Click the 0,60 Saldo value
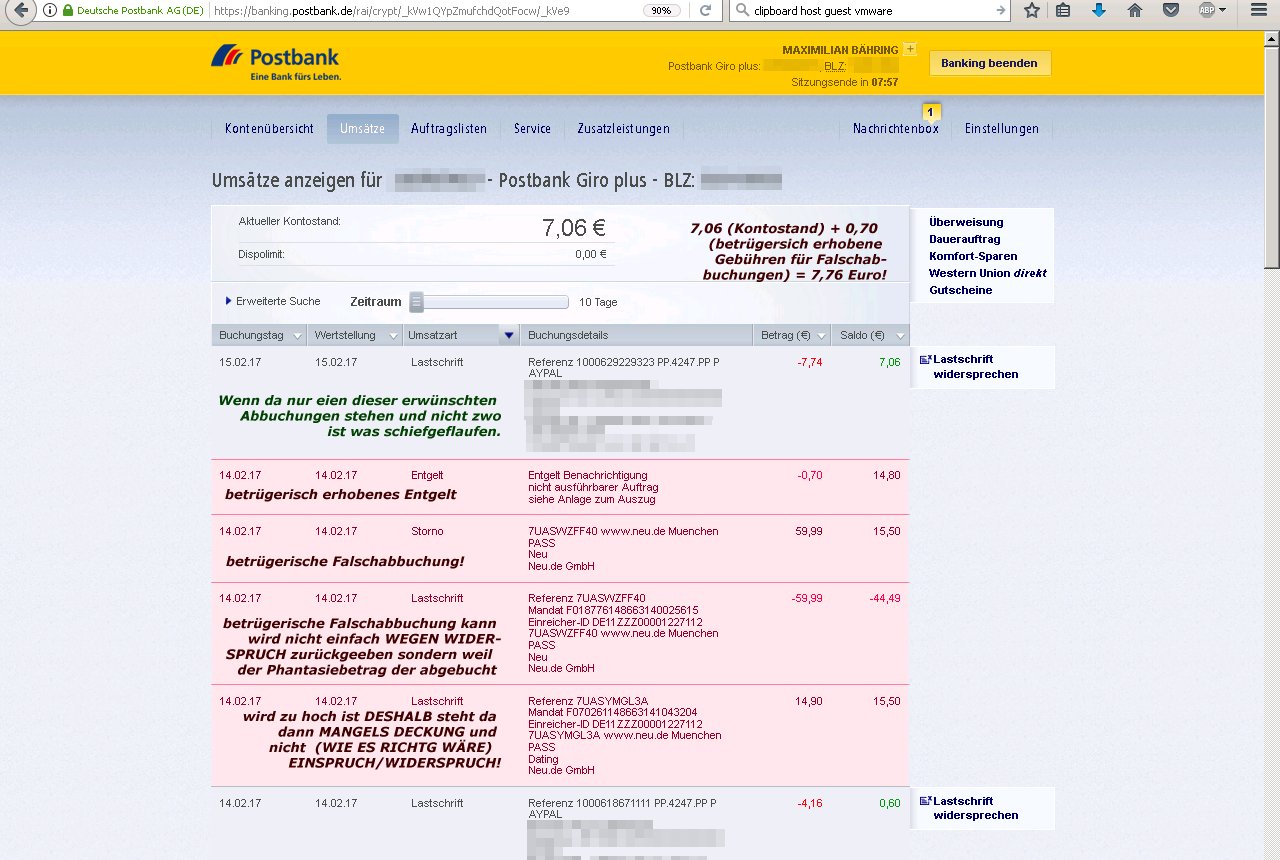 click(x=890, y=803)
